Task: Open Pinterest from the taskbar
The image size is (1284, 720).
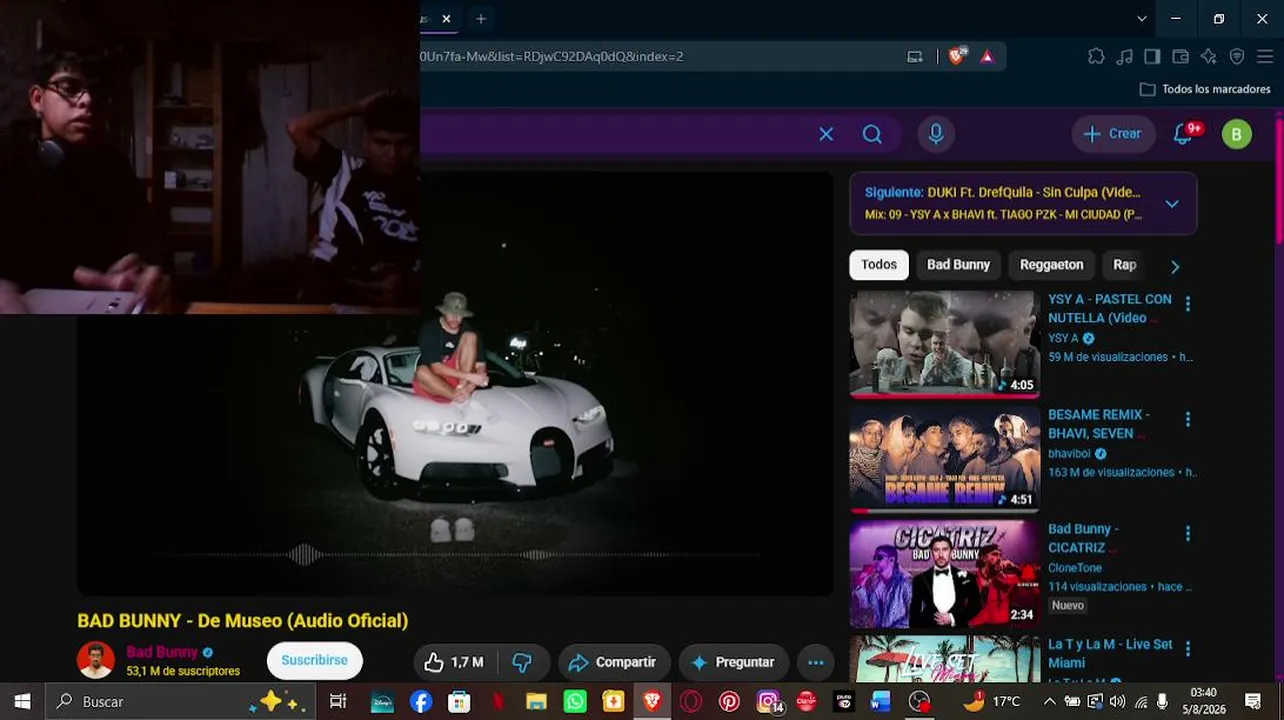Action: click(729, 702)
